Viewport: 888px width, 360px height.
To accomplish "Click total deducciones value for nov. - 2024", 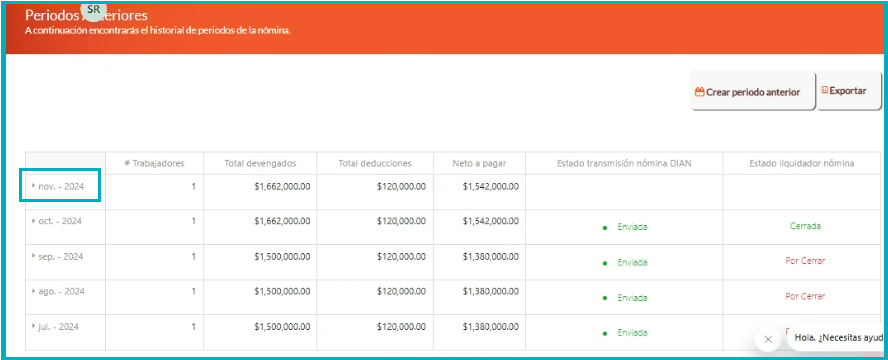I will [x=402, y=186].
